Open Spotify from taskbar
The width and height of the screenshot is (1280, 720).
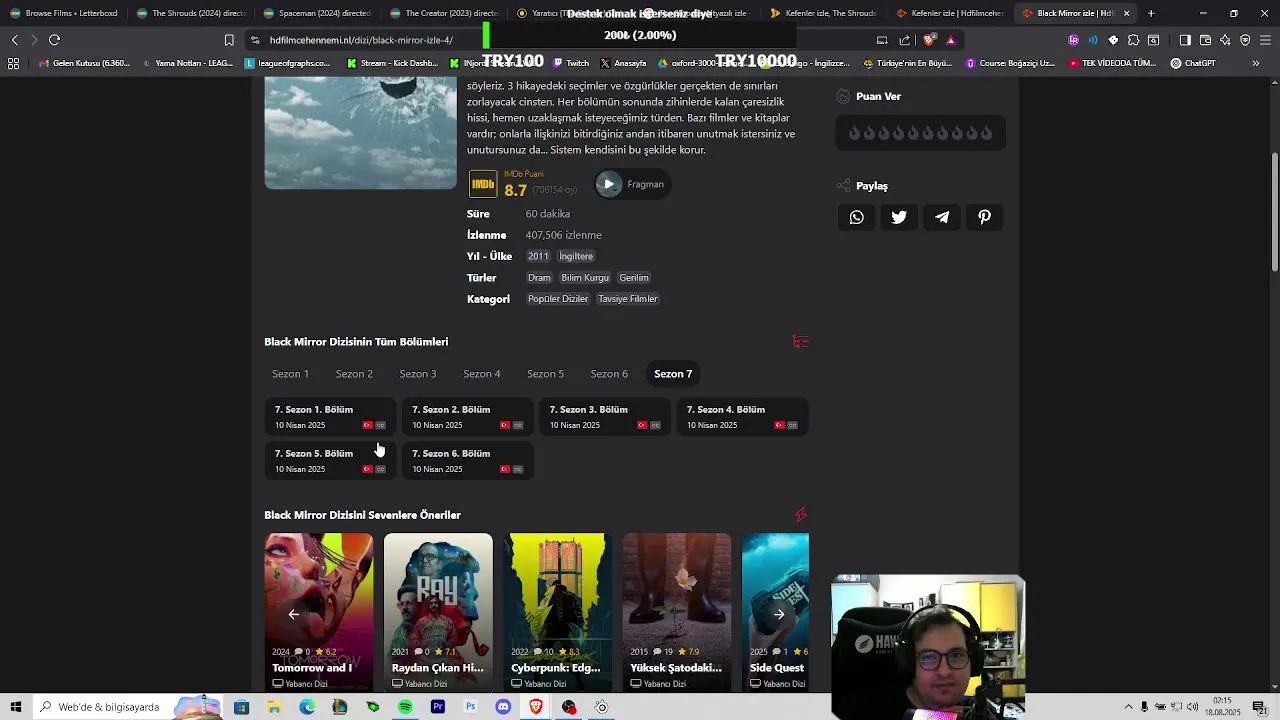[x=405, y=707]
